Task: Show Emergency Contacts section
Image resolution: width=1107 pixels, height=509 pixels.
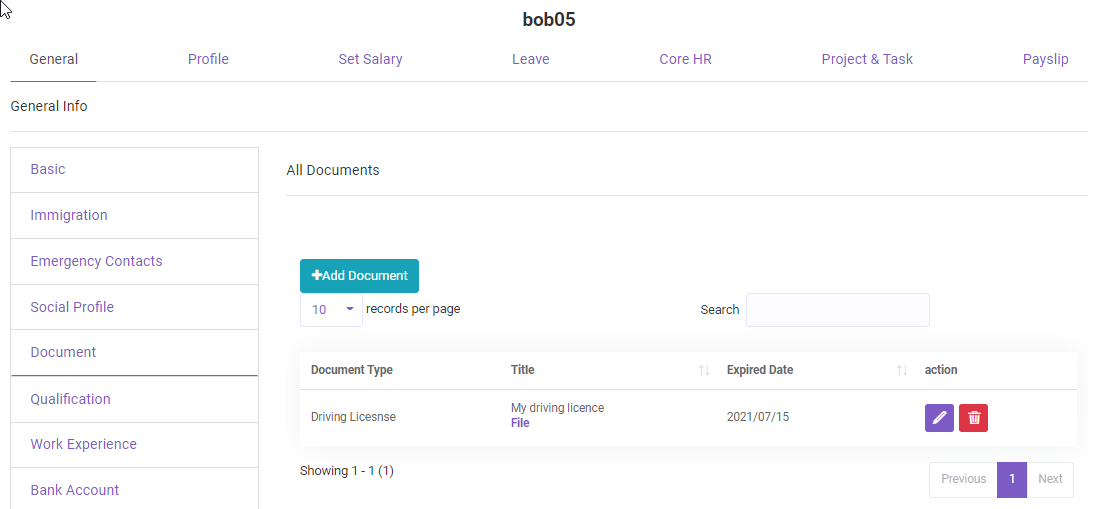Action: point(96,261)
